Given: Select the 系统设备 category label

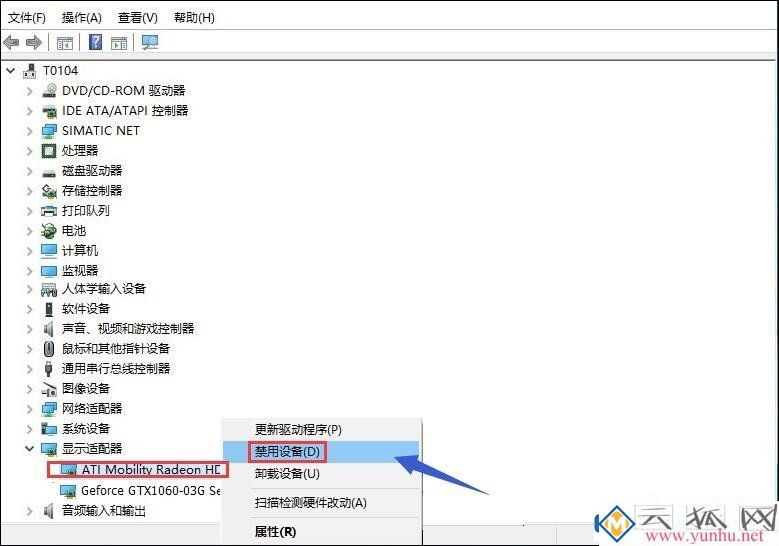Looking at the screenshot, I should pos(85,429).
